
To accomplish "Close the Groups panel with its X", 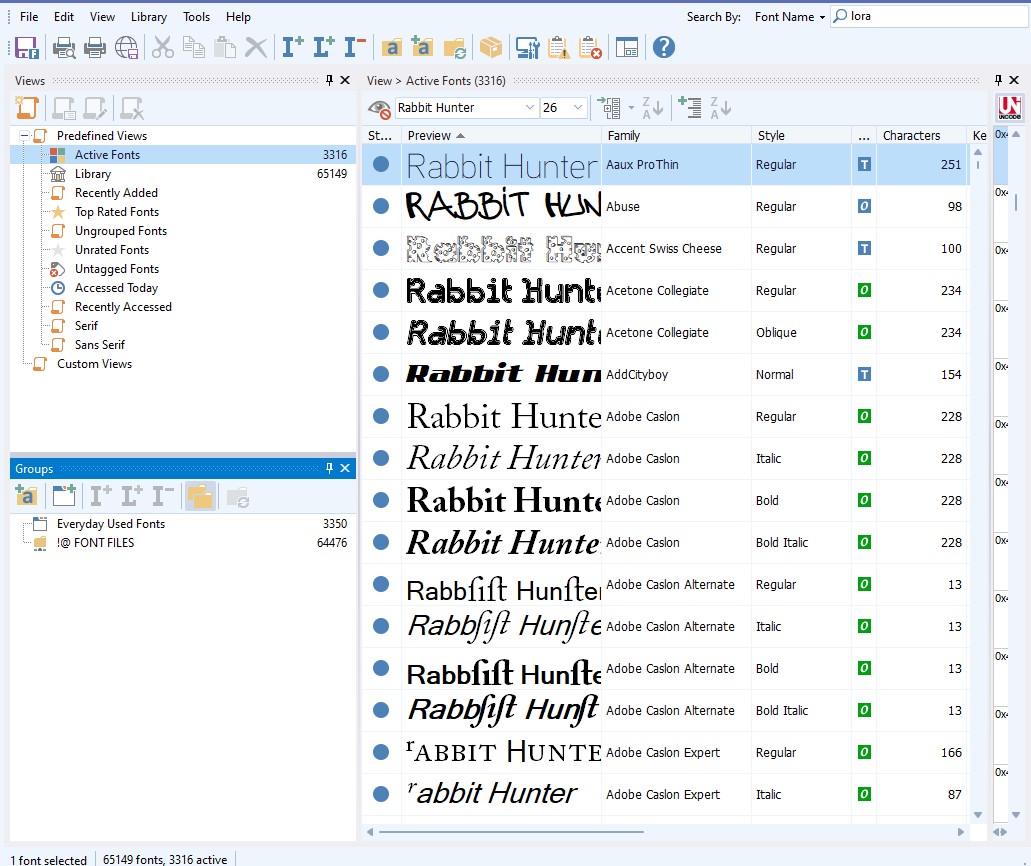I will click(x=345, y=468).
